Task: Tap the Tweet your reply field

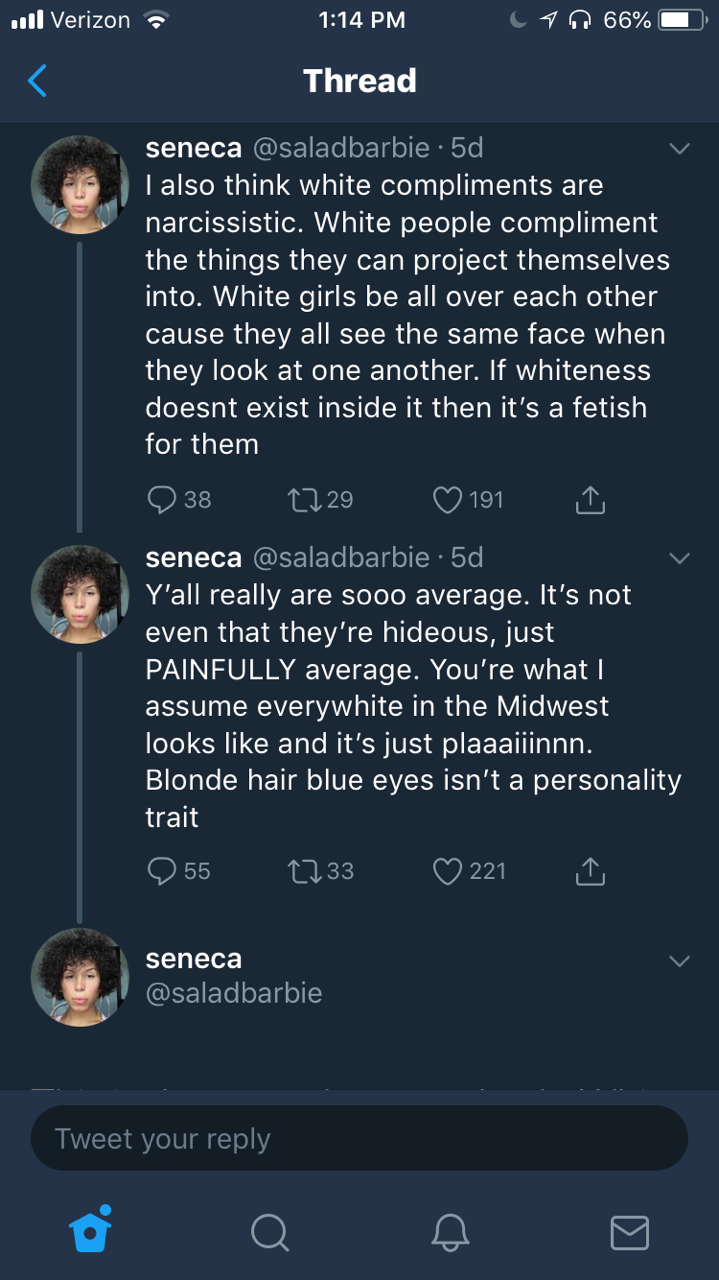Action: point(359,1138)
